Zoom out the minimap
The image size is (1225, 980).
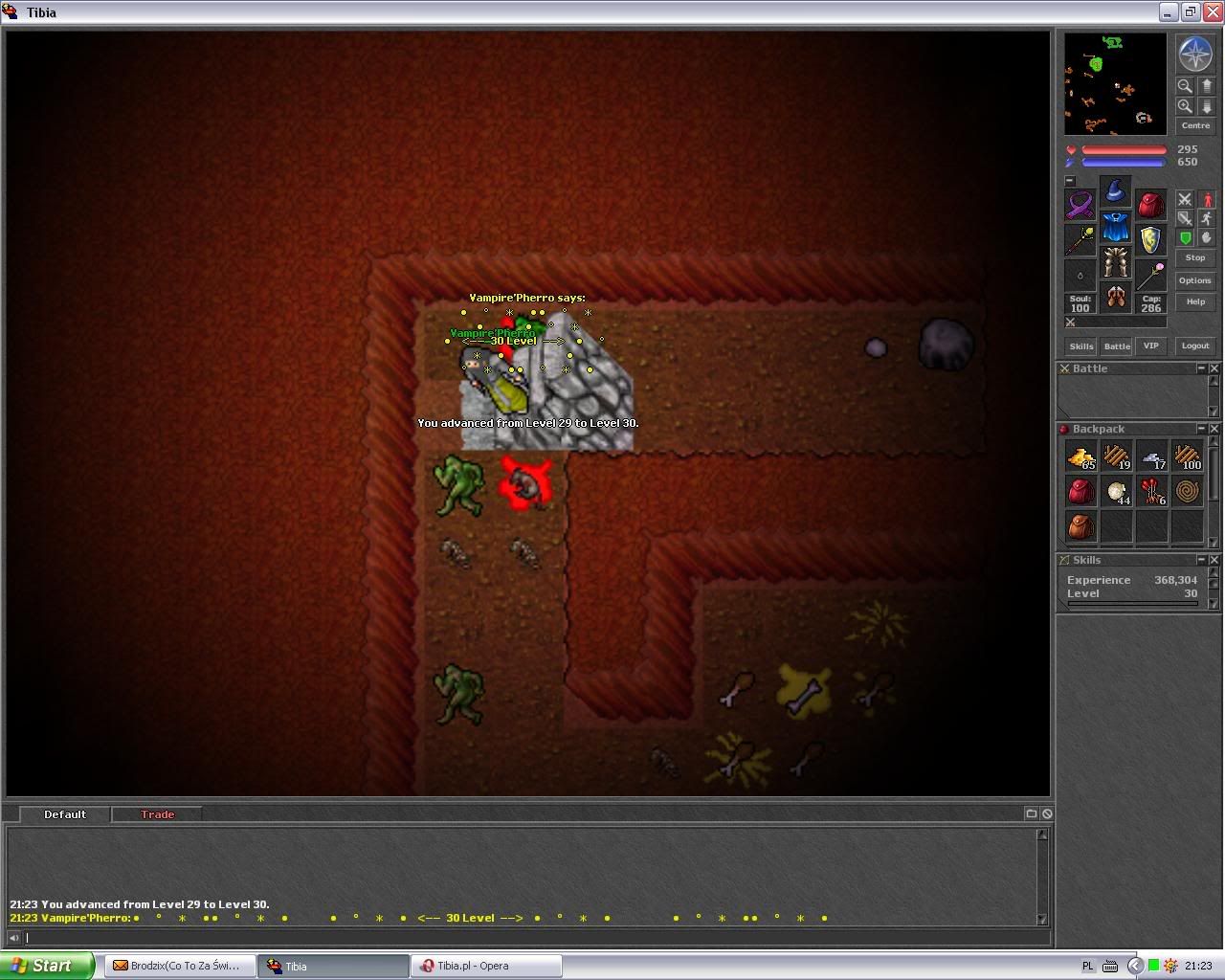(1185, 86)
